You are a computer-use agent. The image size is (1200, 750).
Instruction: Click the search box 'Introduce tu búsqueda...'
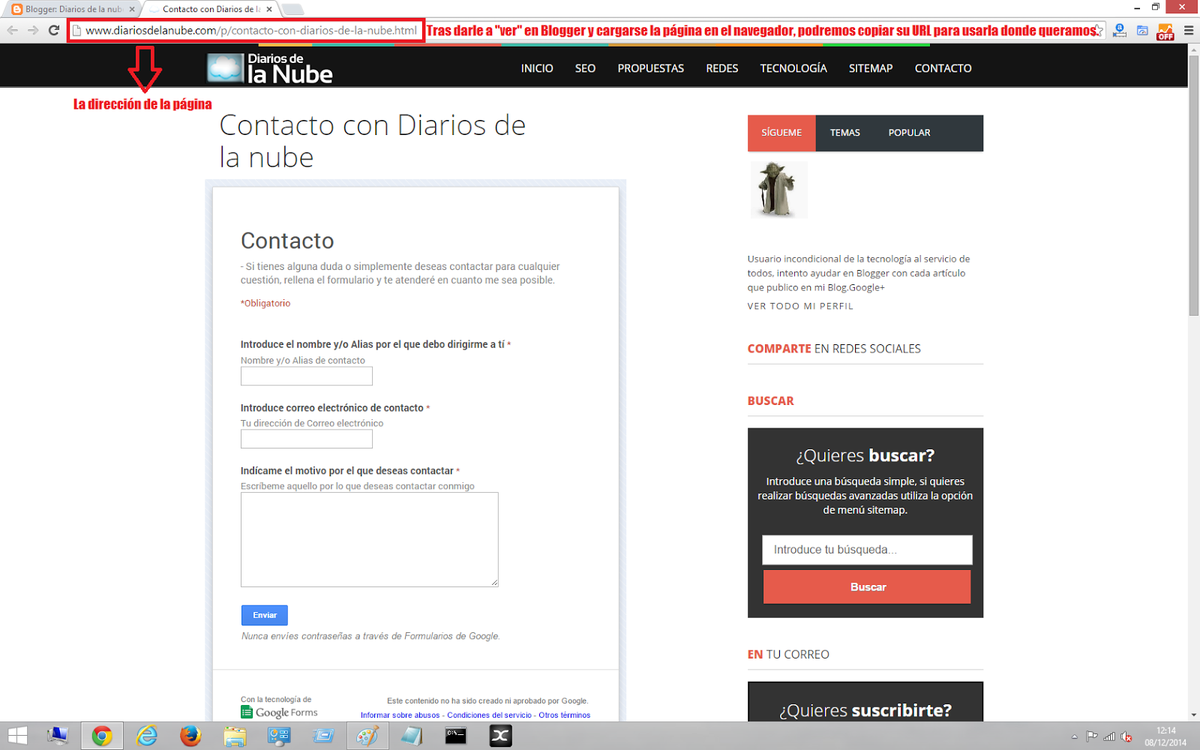coord(867,550)
